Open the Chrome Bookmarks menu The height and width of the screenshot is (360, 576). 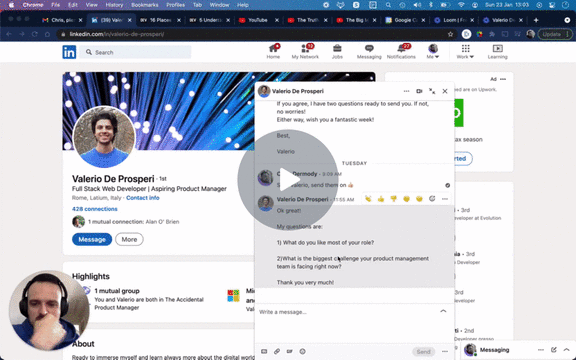point(145,5)
